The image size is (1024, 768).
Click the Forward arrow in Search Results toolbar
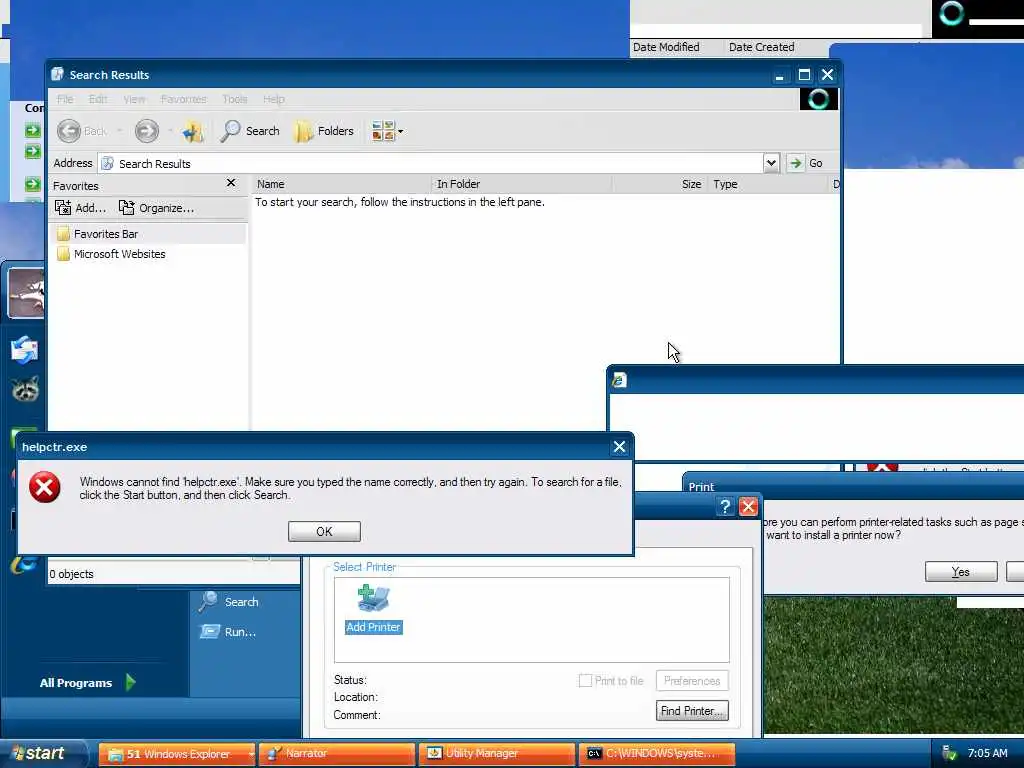pos(147,131)
